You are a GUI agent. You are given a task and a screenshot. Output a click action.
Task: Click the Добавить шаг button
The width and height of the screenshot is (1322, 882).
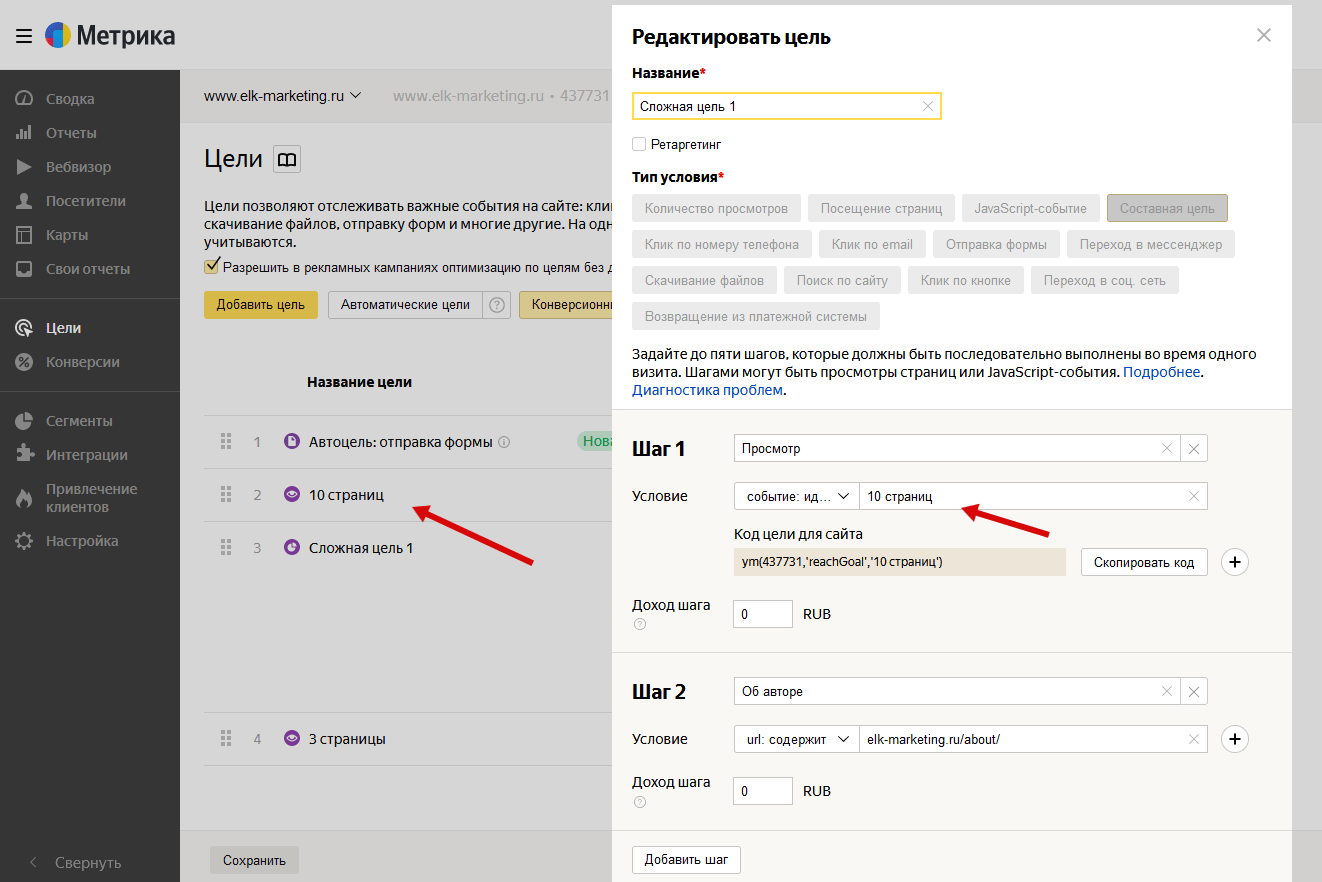point(686,860)
